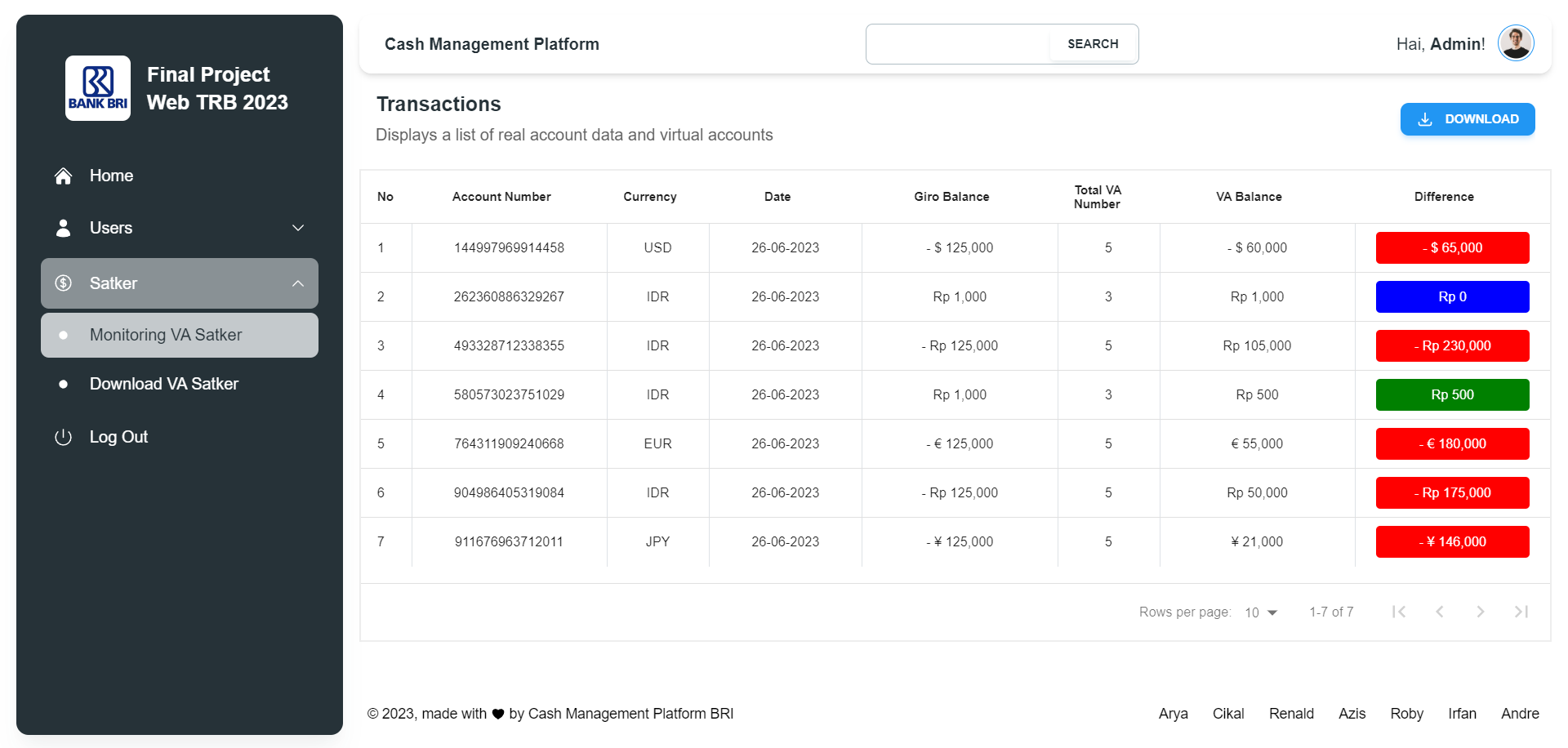Click the blue DOWNLOAD button

pyautogui.click(x=1468, y=119)
